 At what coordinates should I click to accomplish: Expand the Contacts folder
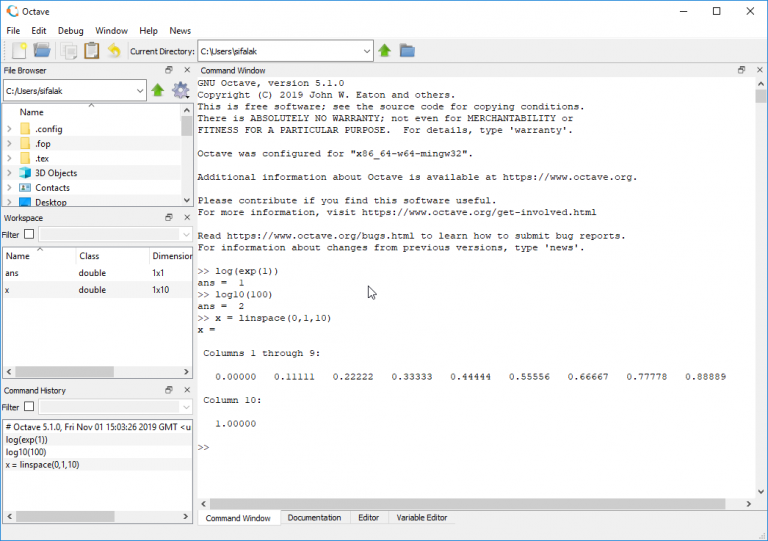9,188
